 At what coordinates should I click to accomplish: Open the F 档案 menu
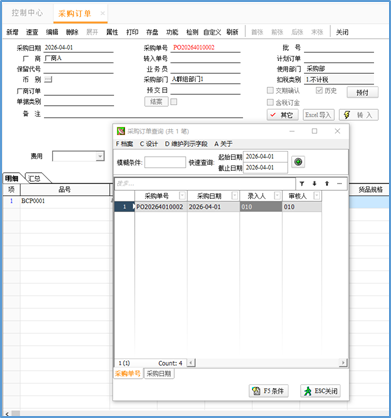[124, 144]
